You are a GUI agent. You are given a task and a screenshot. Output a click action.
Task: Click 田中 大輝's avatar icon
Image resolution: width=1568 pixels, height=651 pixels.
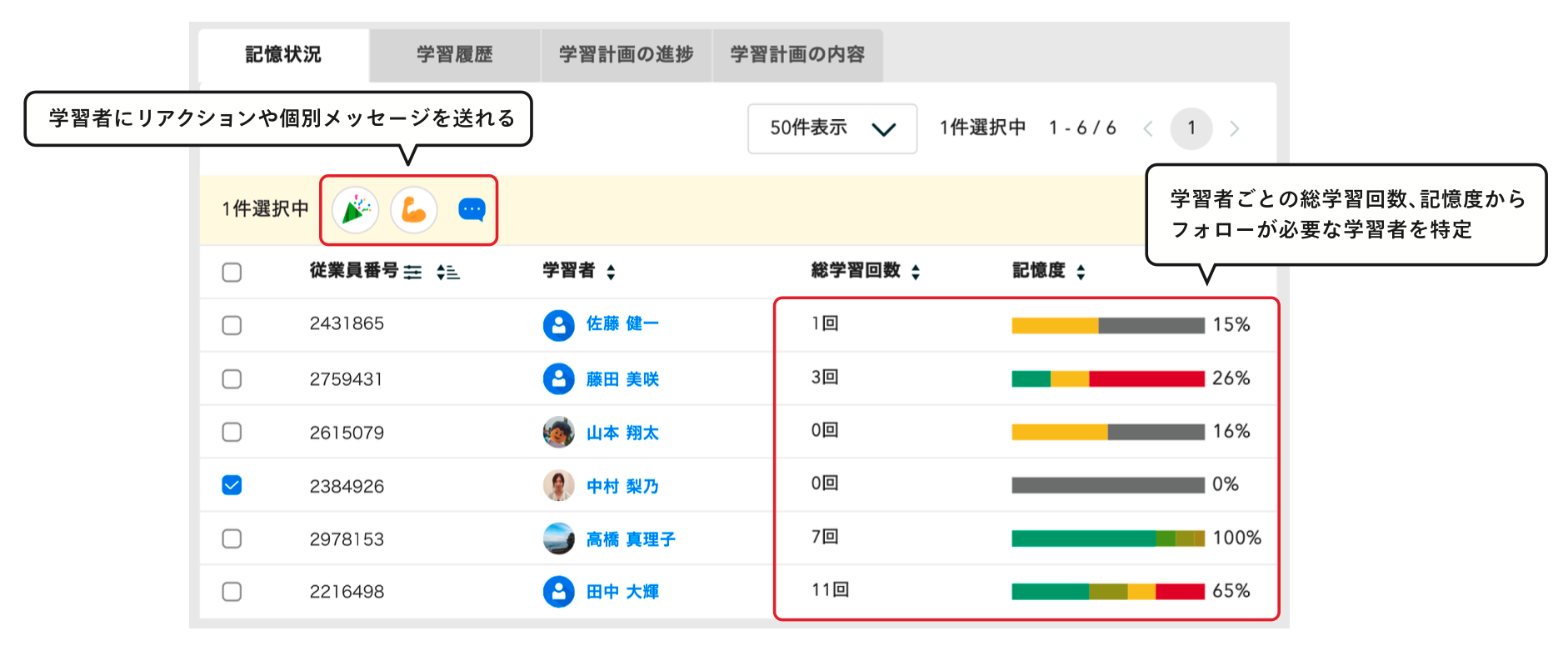tap(558, 592)
